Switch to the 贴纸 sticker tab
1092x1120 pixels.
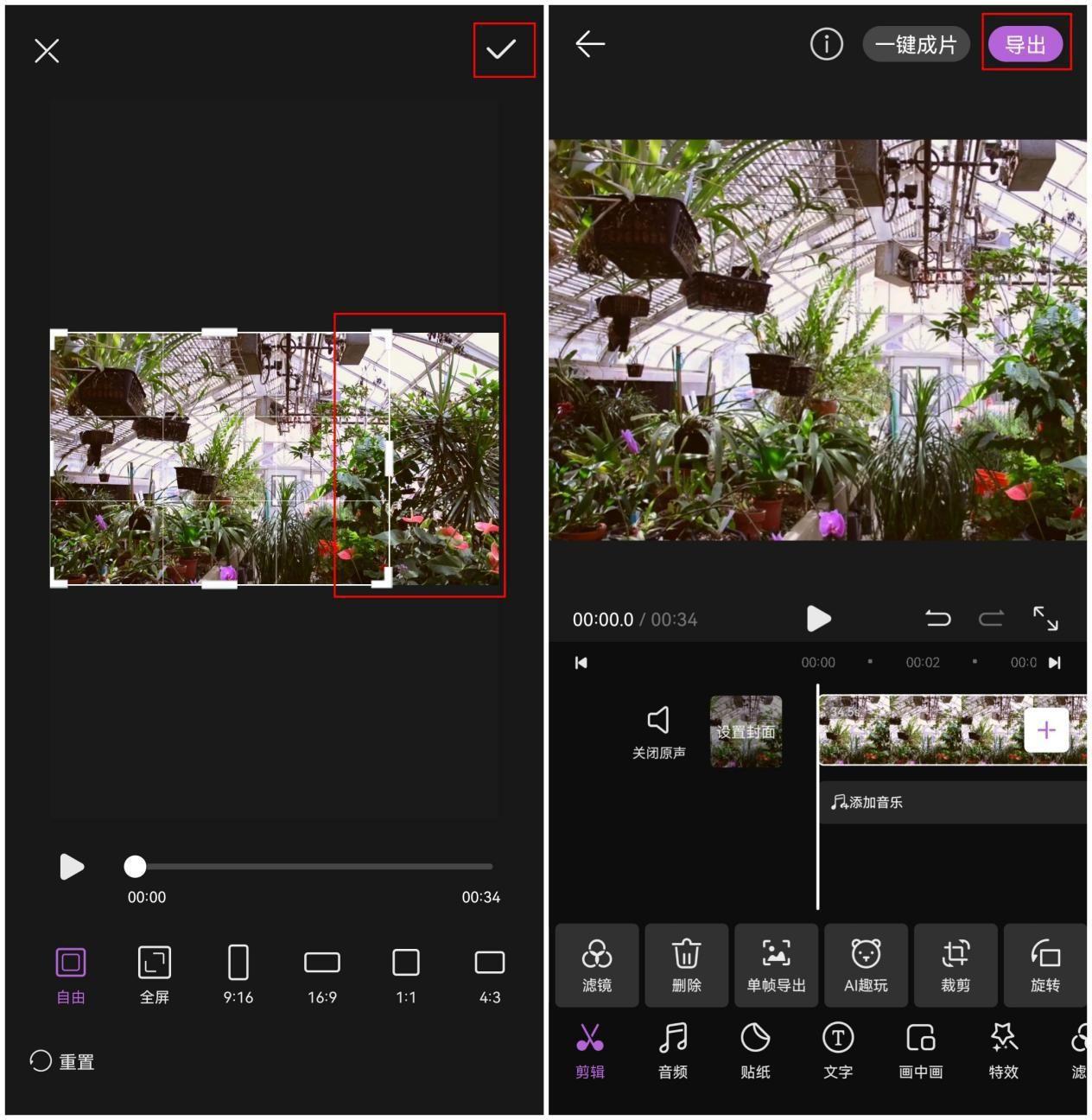tap(755, 1051)
